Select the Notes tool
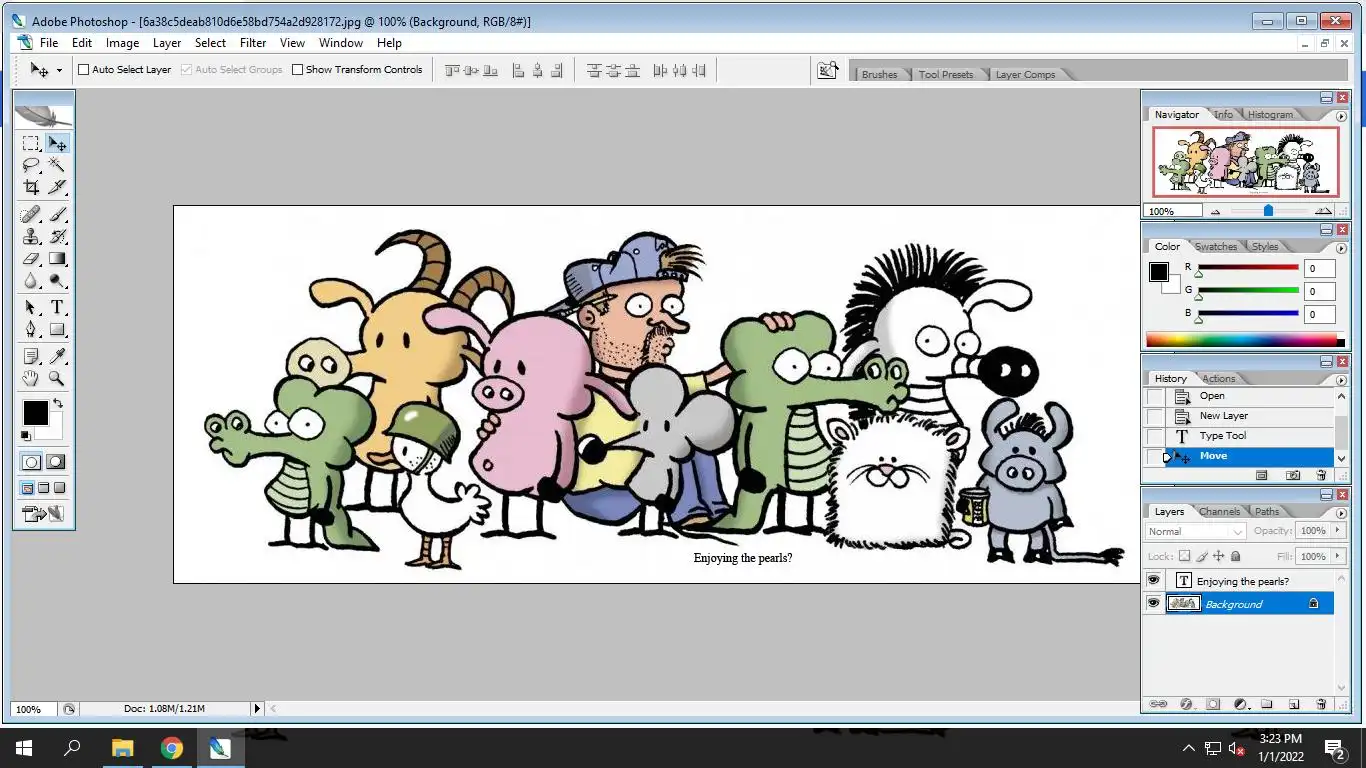The width and height of the screenshot is (1366, 768). pos(31,356)
